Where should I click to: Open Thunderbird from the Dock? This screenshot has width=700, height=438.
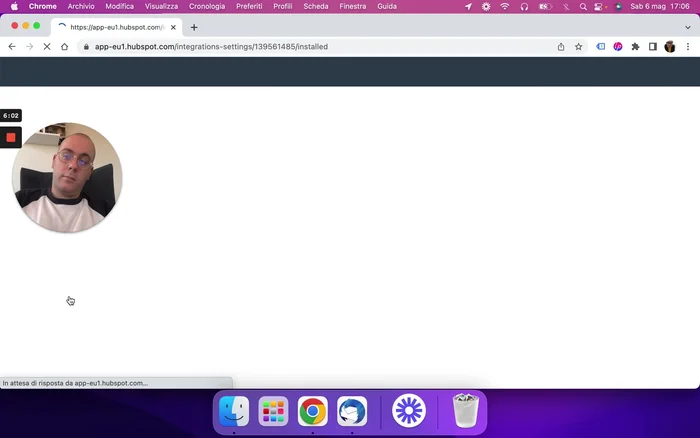pos(352,411)
